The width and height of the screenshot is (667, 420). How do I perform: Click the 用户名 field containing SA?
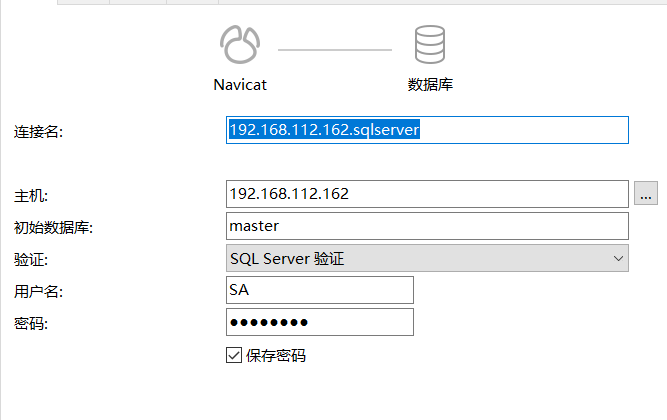[319, 290]
